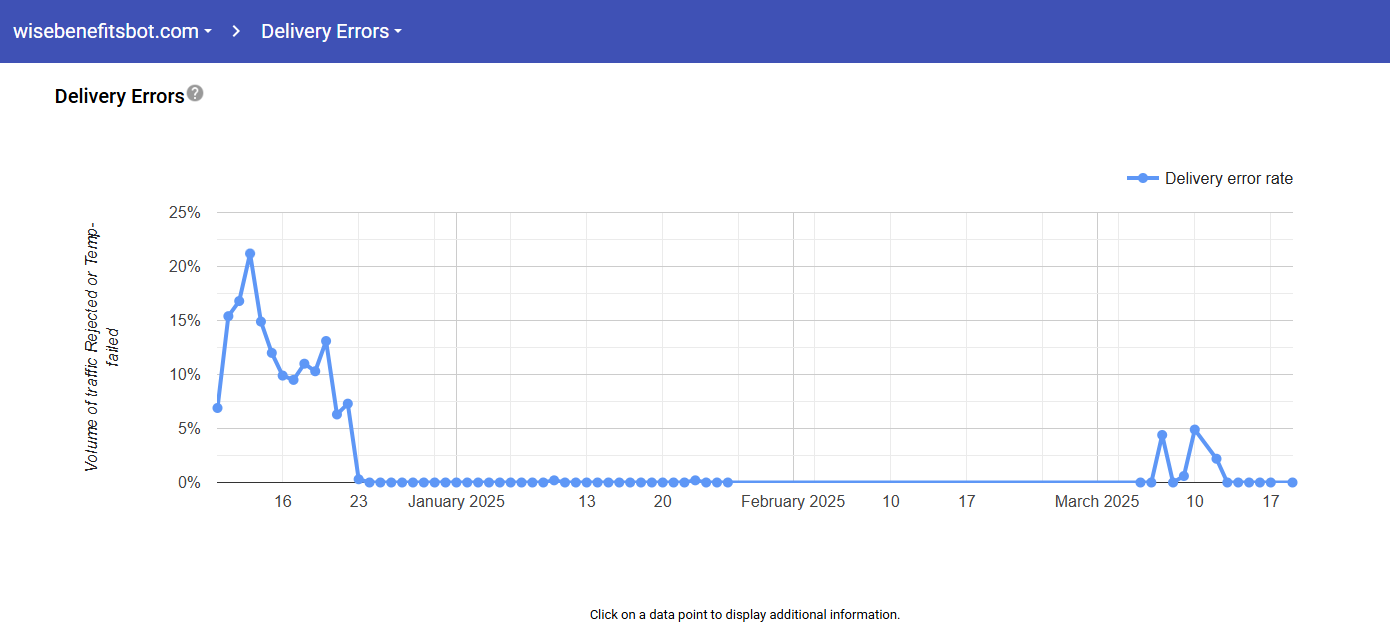Click the data point above the 23 label
The image size is (1390, 637).
[x=358, y=479]
